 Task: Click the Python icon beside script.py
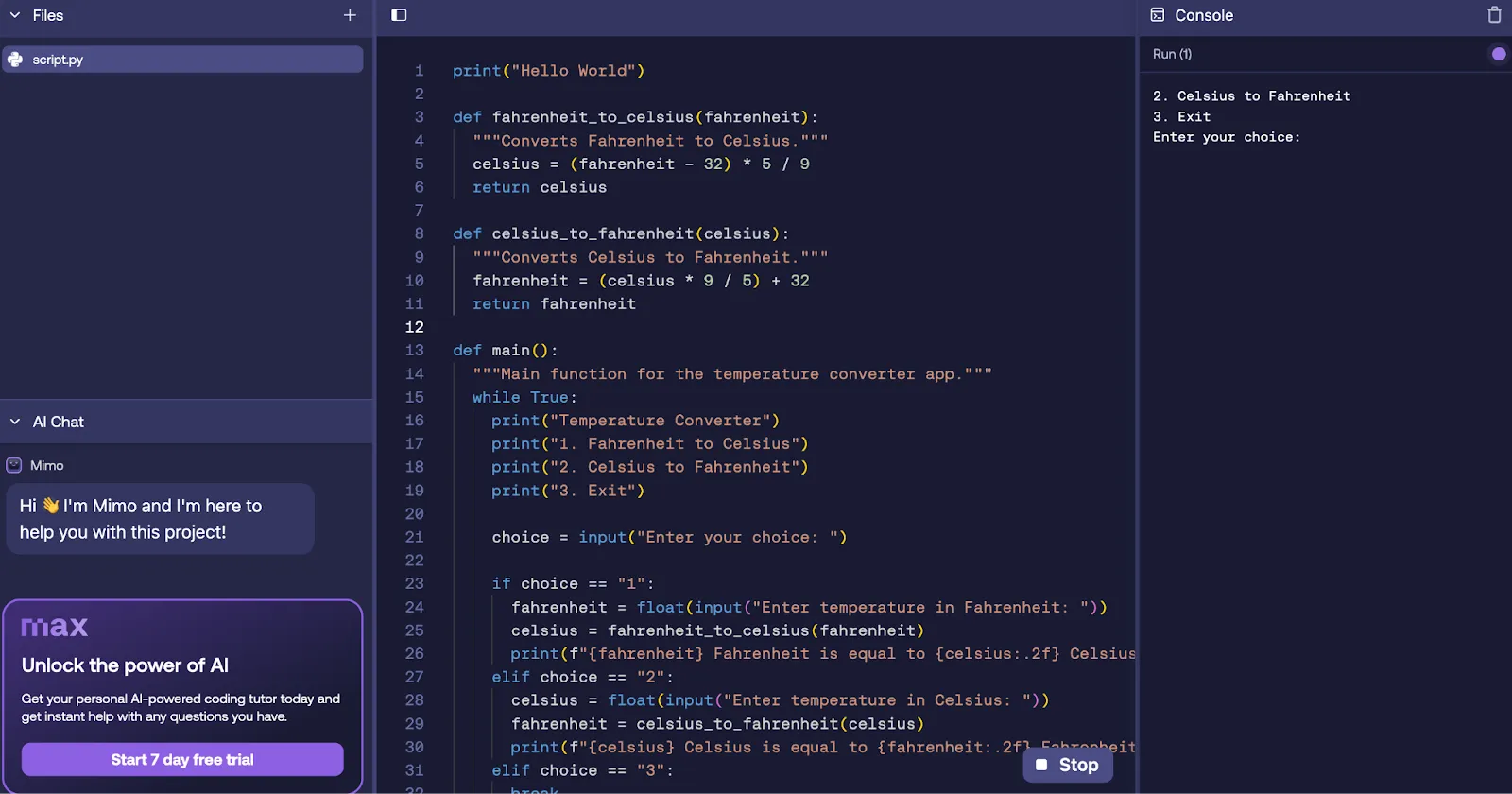tap(15, 60)
